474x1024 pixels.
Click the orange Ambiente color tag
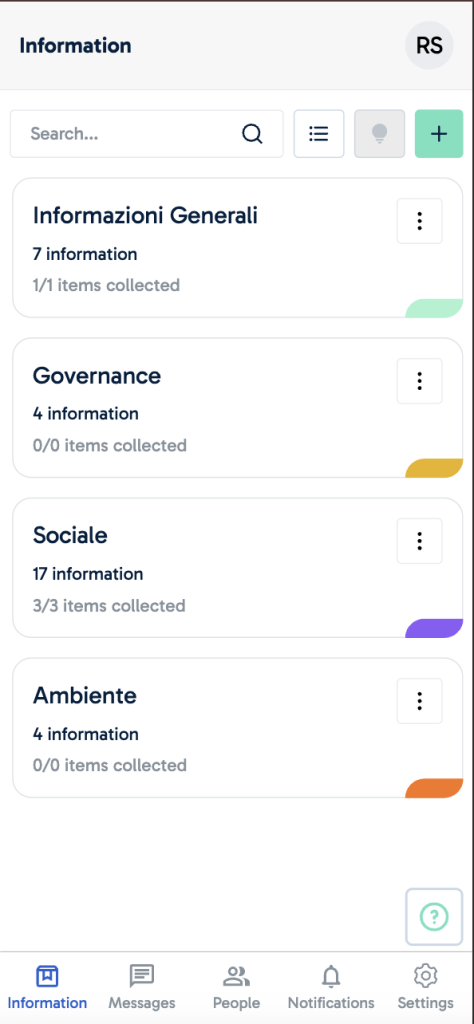434,788
